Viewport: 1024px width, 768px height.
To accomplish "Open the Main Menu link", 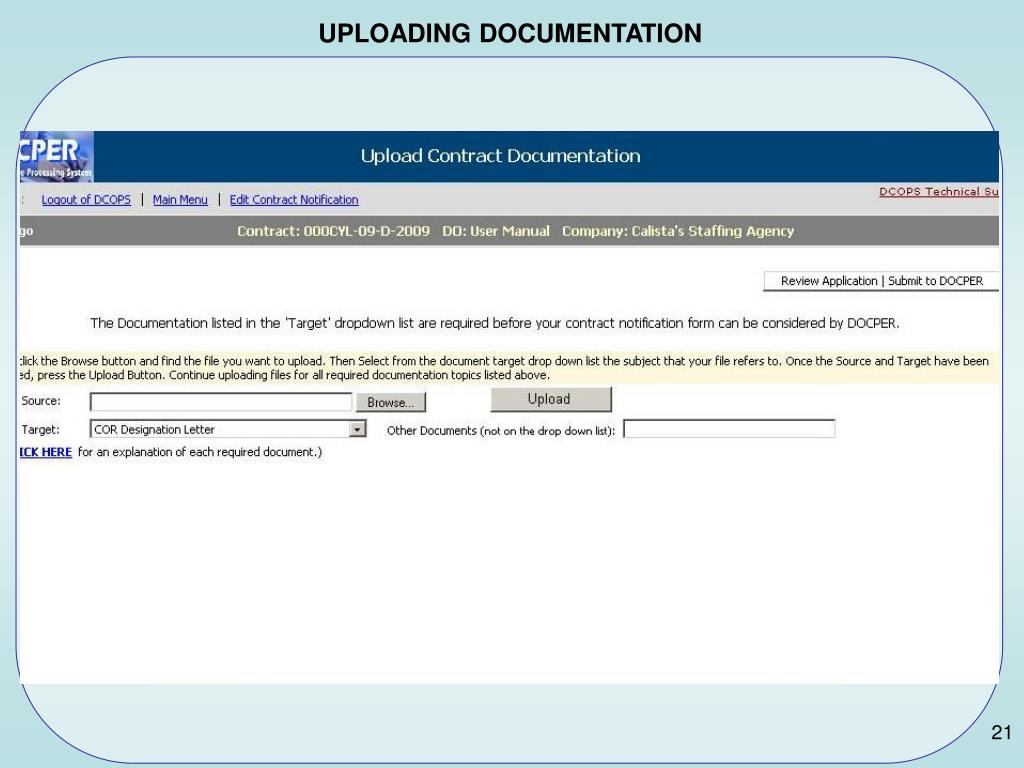I will (180, 200).
